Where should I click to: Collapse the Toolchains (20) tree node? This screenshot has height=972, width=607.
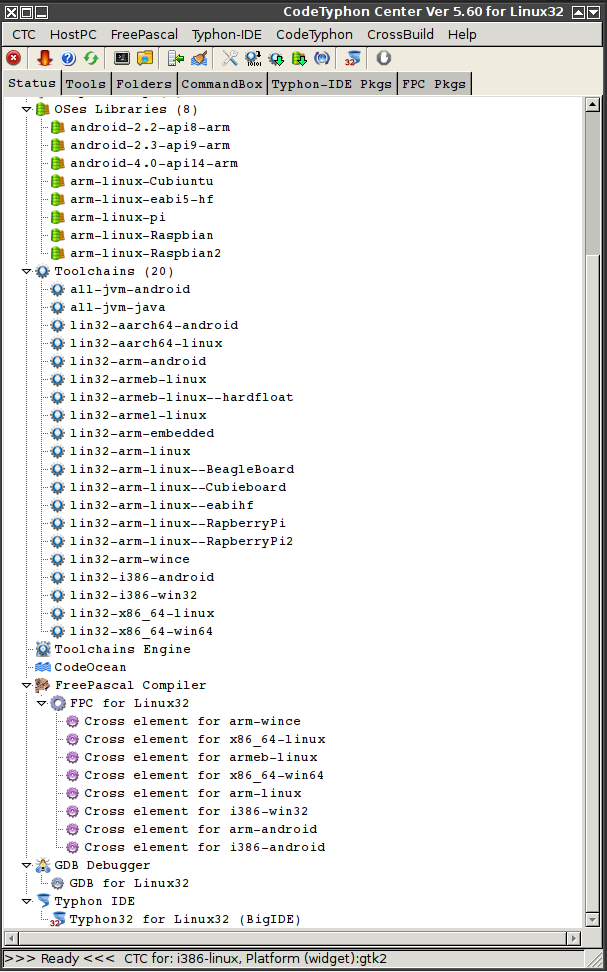[27, 272]
